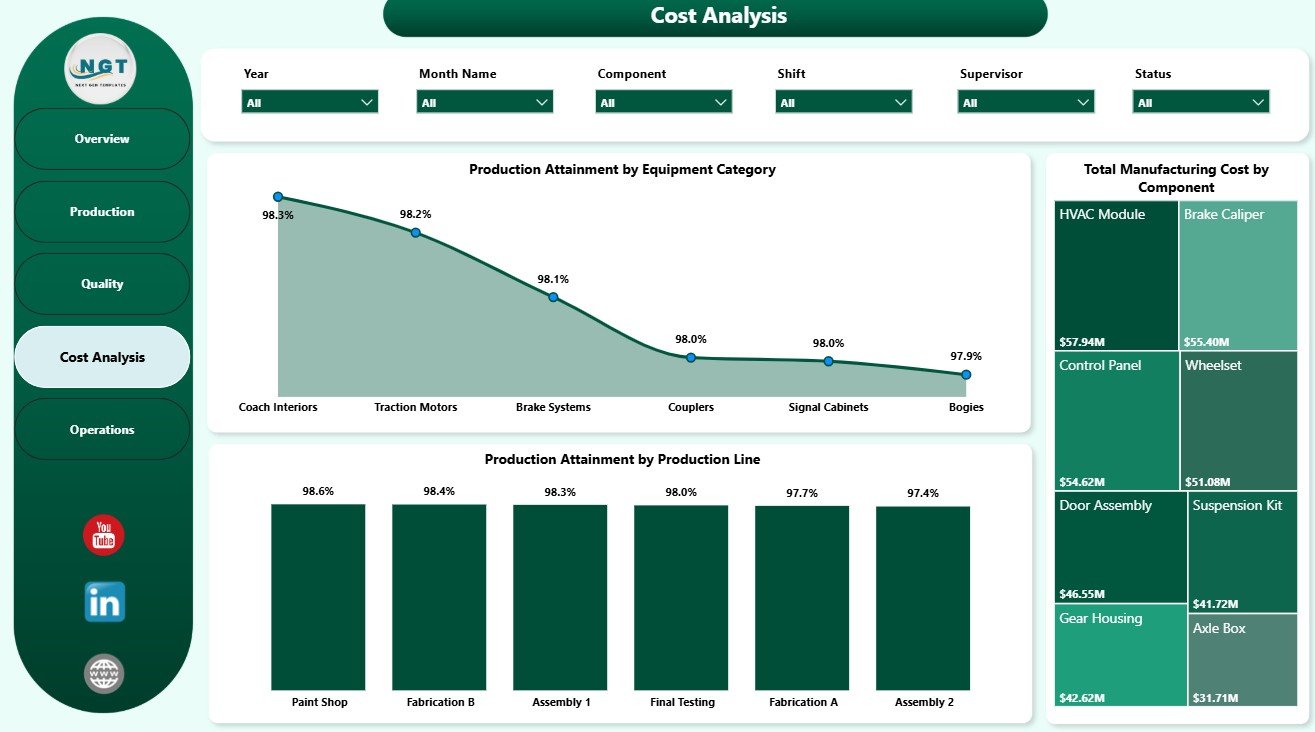1315x732 pixels.
Task: Click the Couplers data point
Action: [691, 357]
